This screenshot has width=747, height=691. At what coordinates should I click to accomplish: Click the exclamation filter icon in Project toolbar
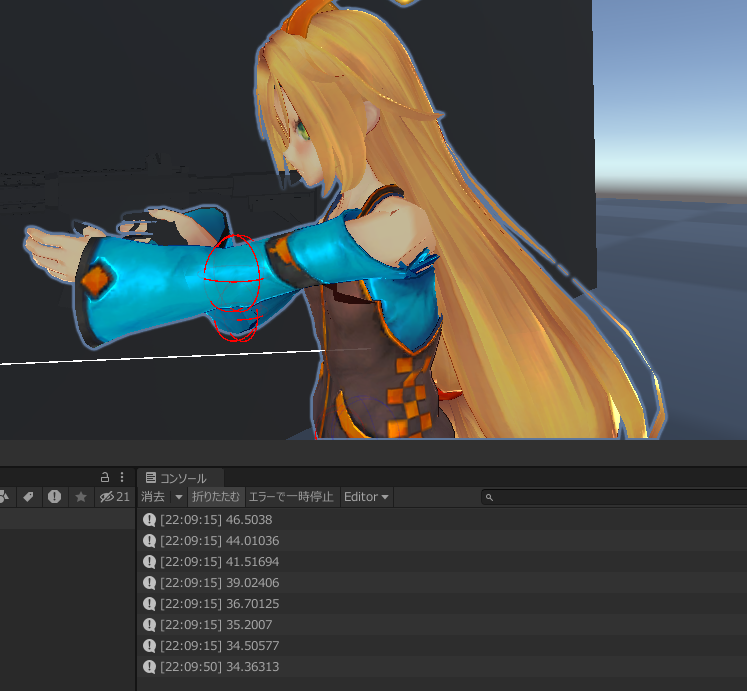(x=54, y=497)
